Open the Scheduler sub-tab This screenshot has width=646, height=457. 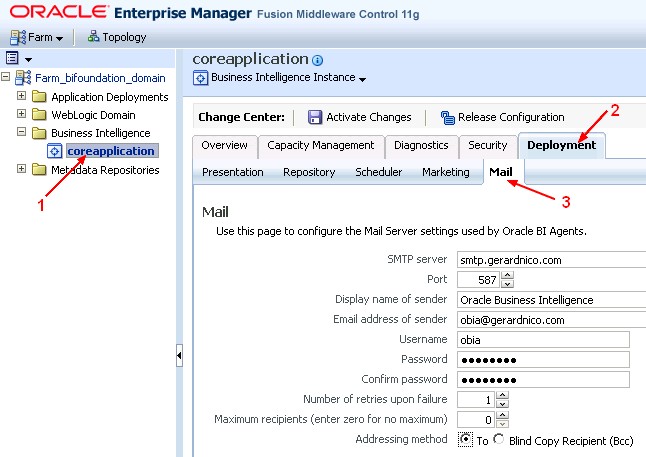pos(378,172)
